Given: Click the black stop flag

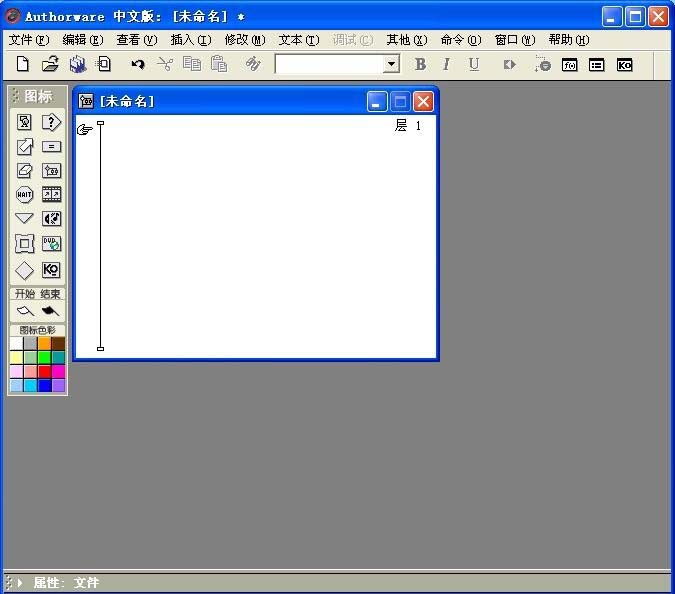Looking at the screenshot, I should point(50,310).
